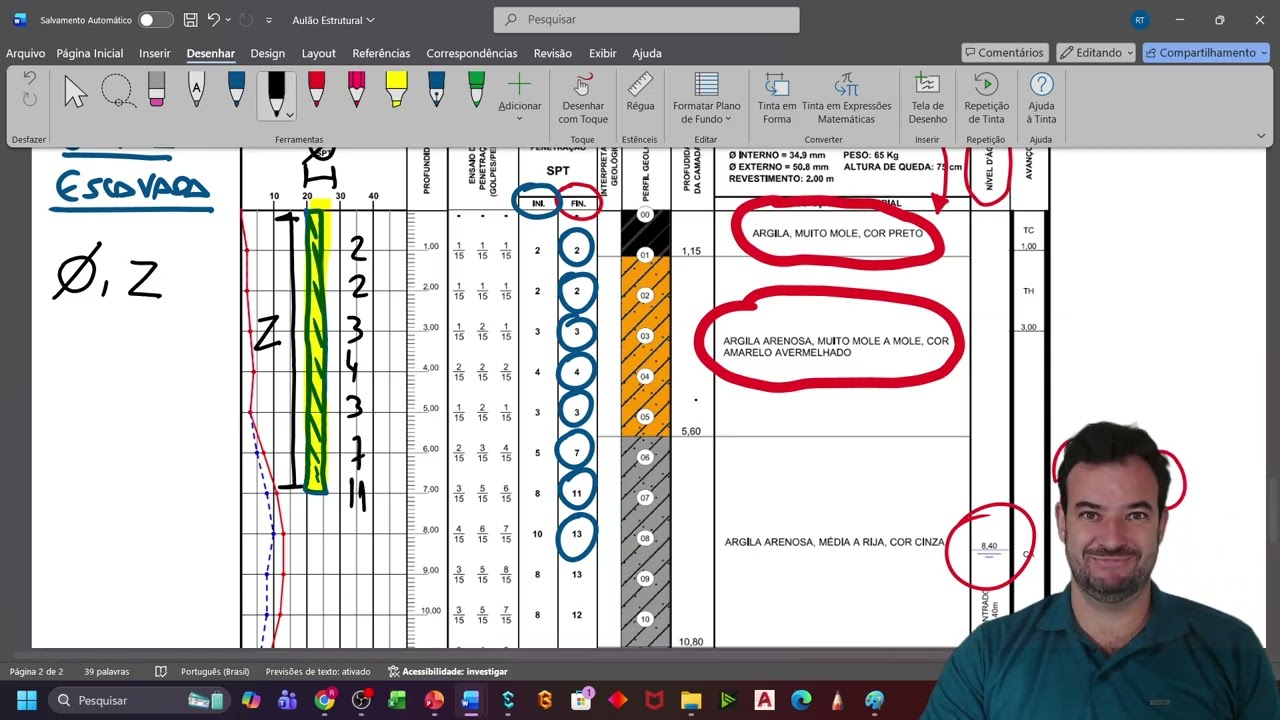Switch to Exibir tab

click(602, 53)
